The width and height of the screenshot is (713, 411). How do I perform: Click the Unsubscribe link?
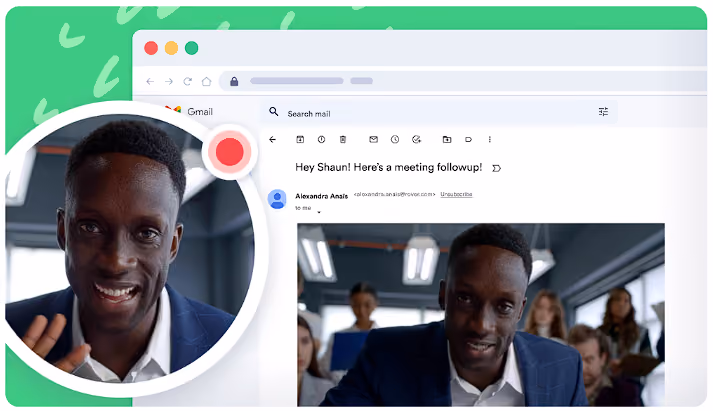pyautogui.click(x=456, y=194)
